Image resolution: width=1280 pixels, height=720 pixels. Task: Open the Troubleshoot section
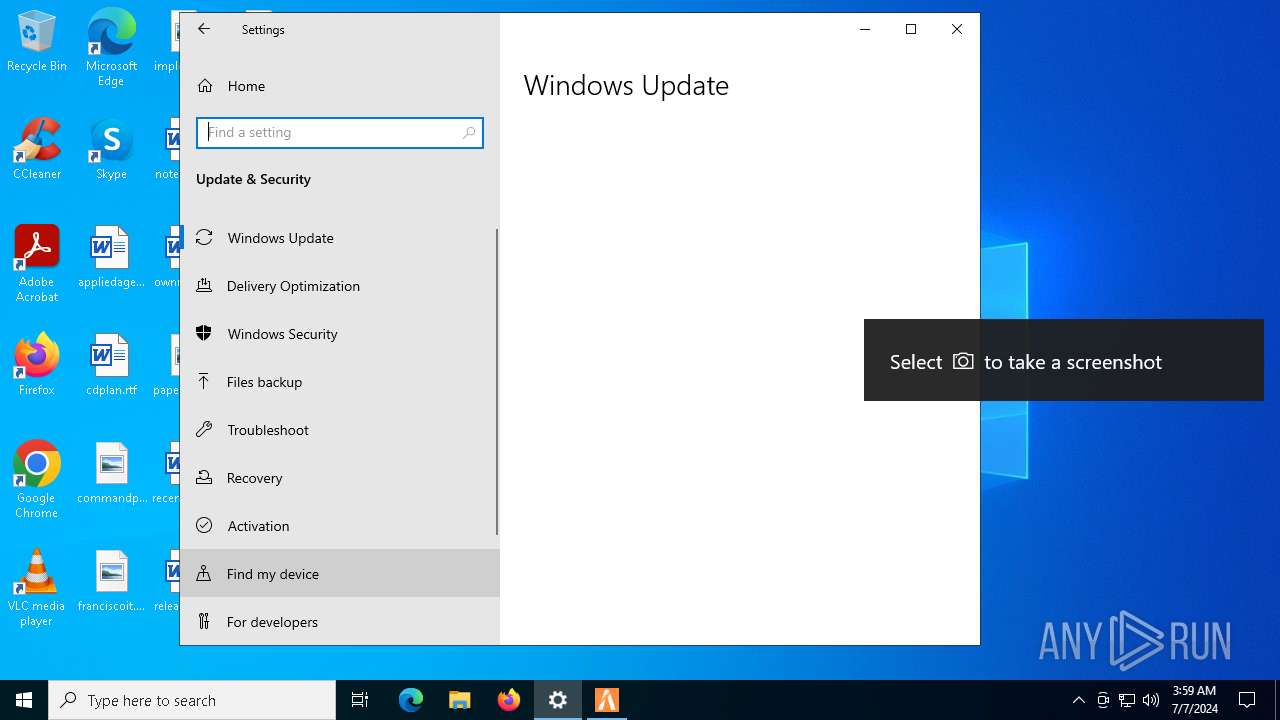click(x=340, y=430)
